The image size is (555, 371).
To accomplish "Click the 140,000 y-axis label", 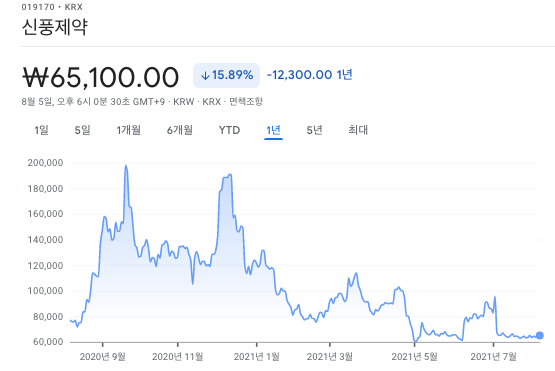I will tap(45, 240).
